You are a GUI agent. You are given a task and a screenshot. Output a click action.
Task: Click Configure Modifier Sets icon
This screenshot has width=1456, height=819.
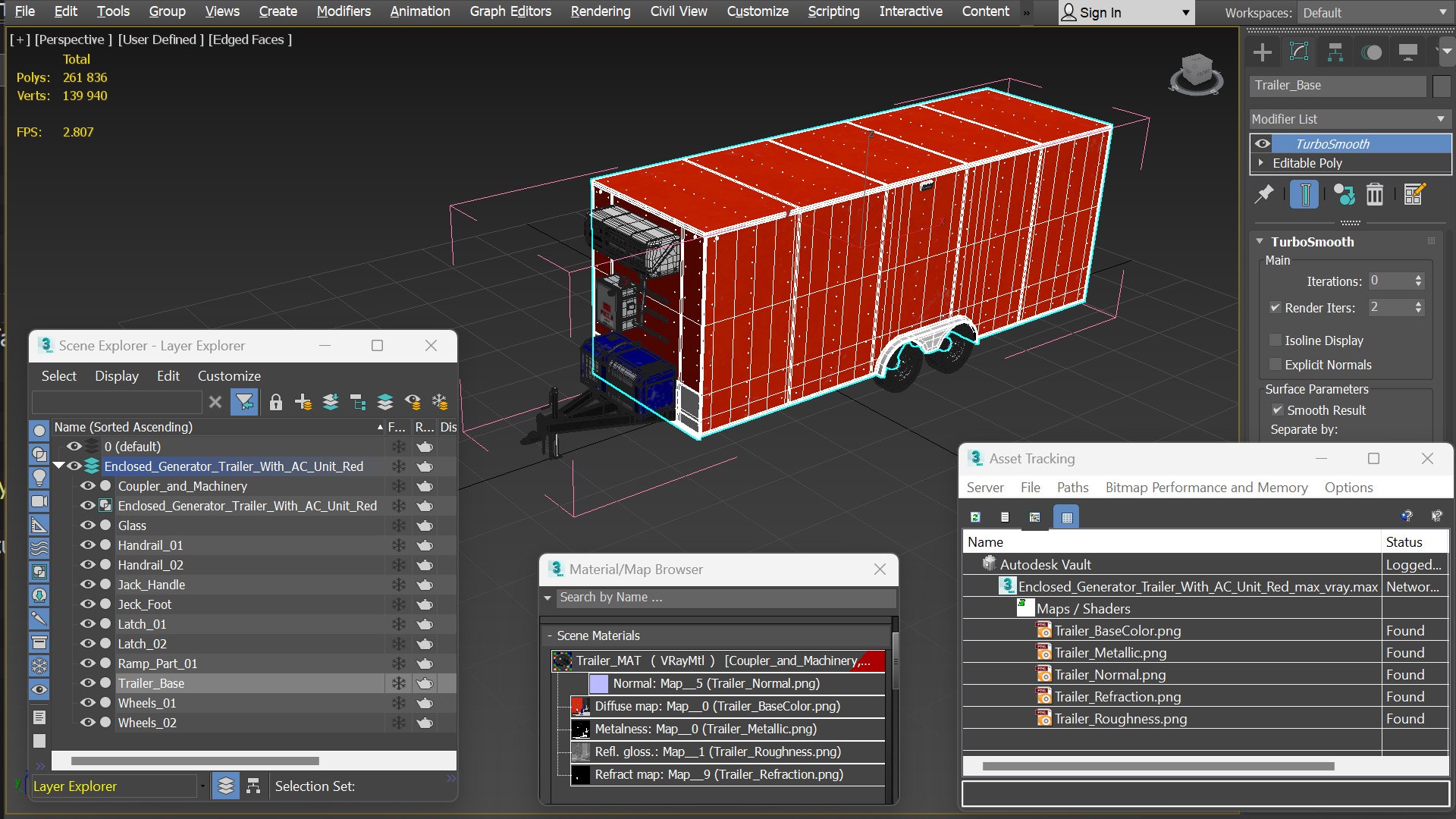tap(1414, 195)
